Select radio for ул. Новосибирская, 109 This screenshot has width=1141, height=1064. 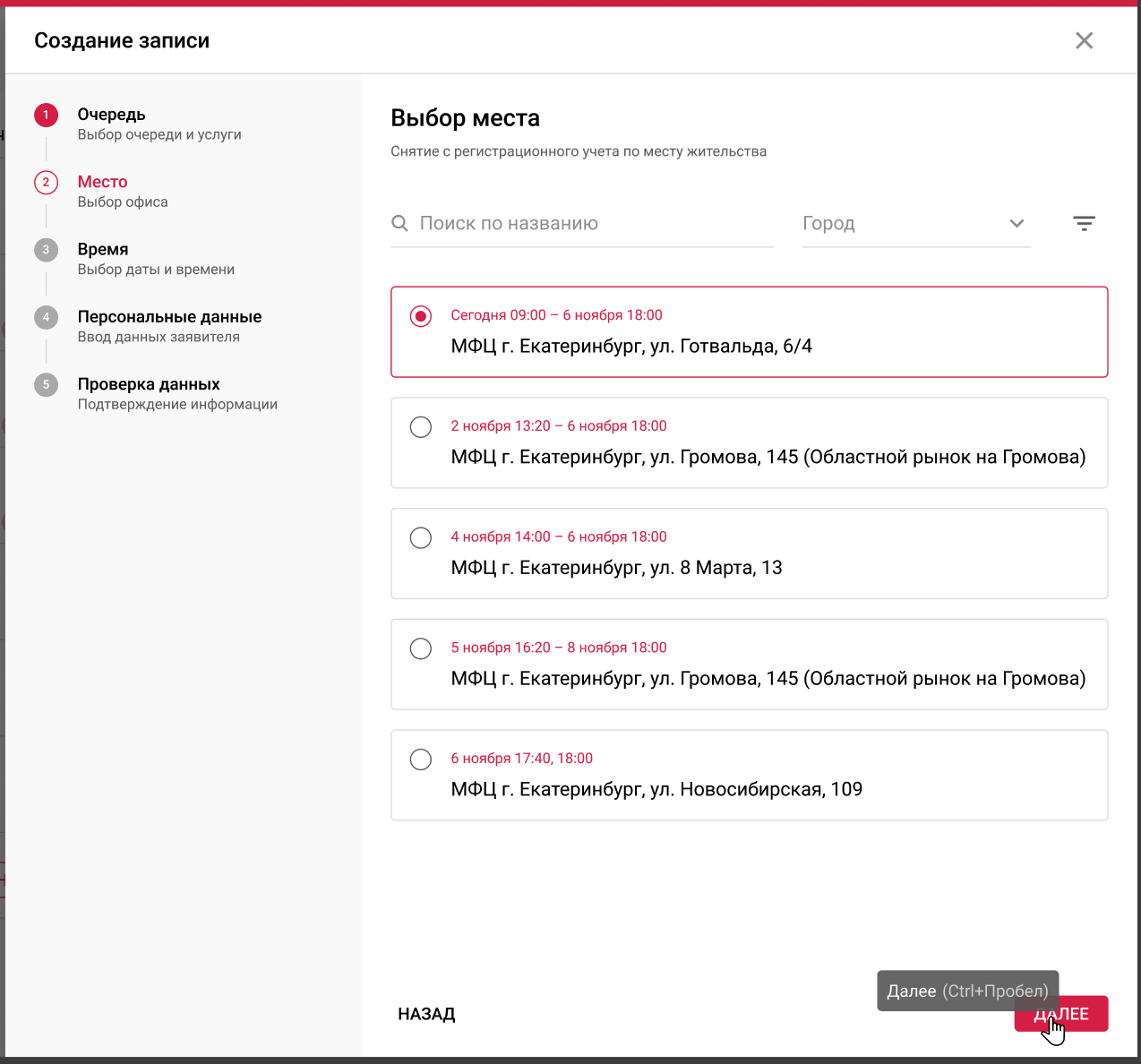(x=420, y=759)
